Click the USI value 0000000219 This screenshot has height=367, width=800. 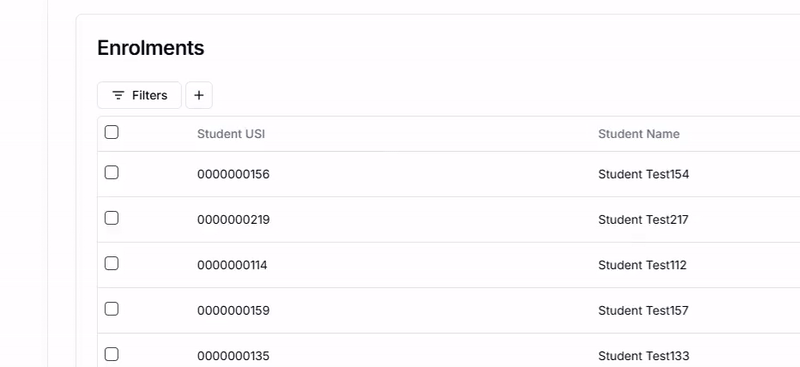click(x=234, y=219)
